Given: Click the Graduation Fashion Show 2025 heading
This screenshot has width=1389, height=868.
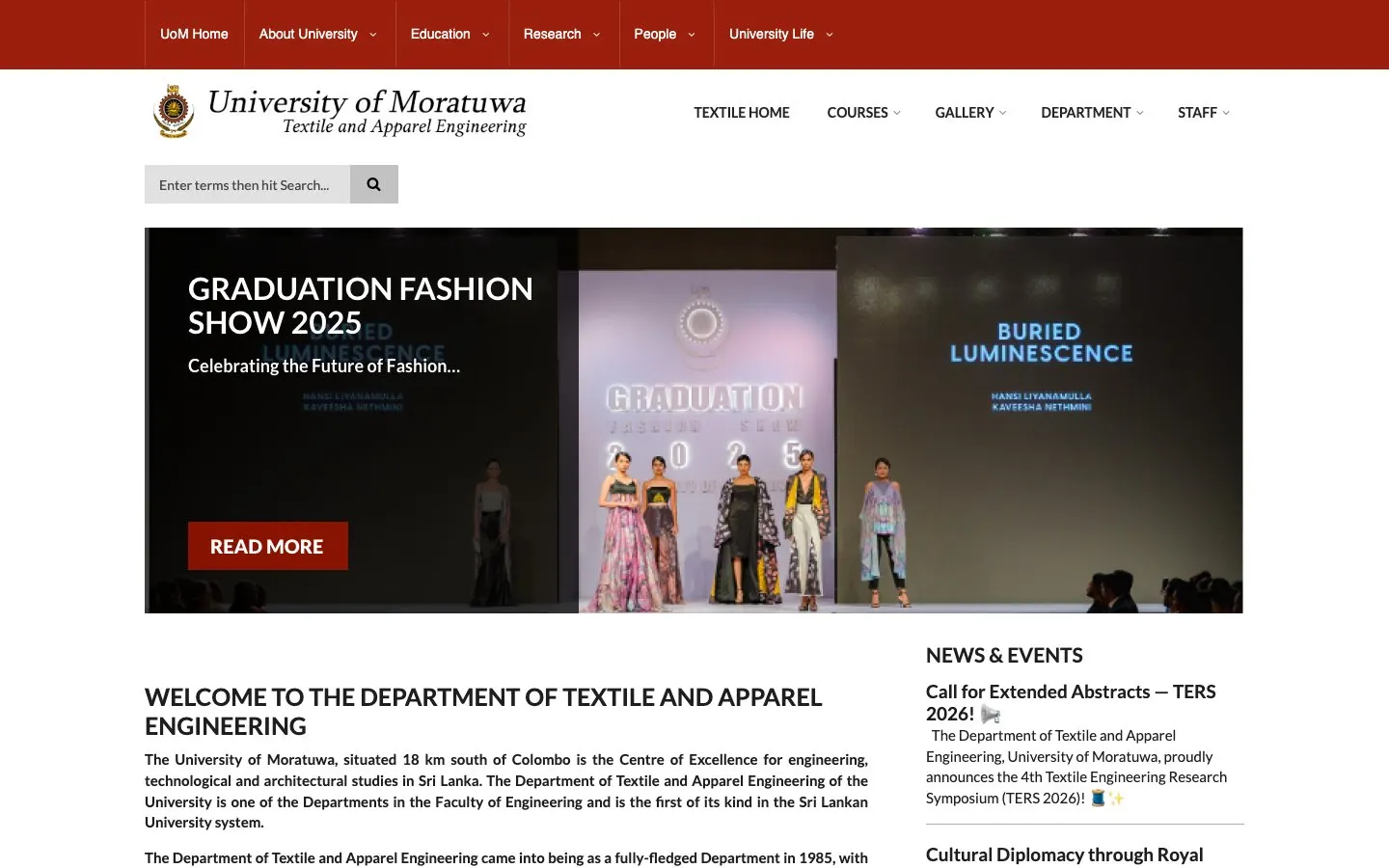Looking at the screenshot, I should pyautogui.click(x=361, y=306).
